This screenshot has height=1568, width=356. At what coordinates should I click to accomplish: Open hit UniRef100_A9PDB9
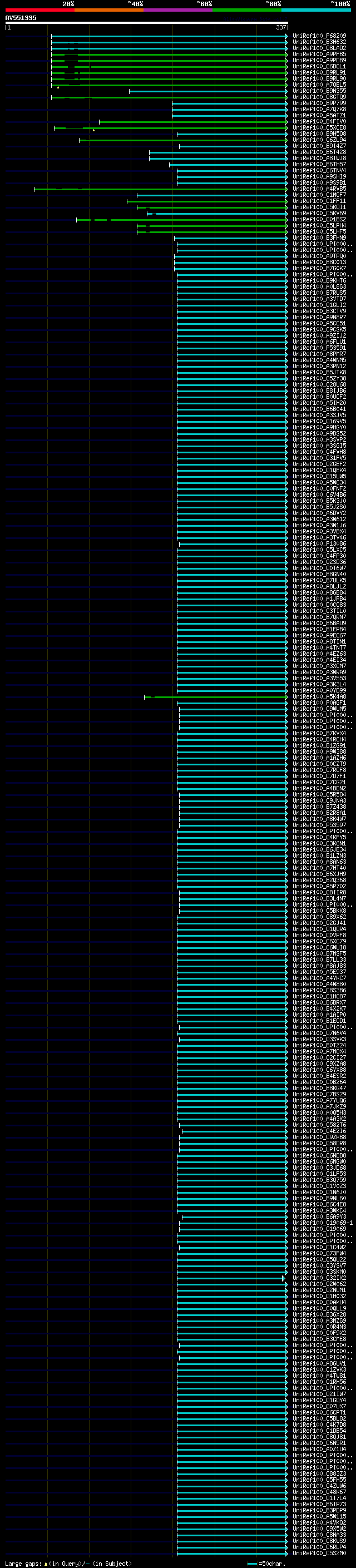pyautogui.click(x=319, y=60)
